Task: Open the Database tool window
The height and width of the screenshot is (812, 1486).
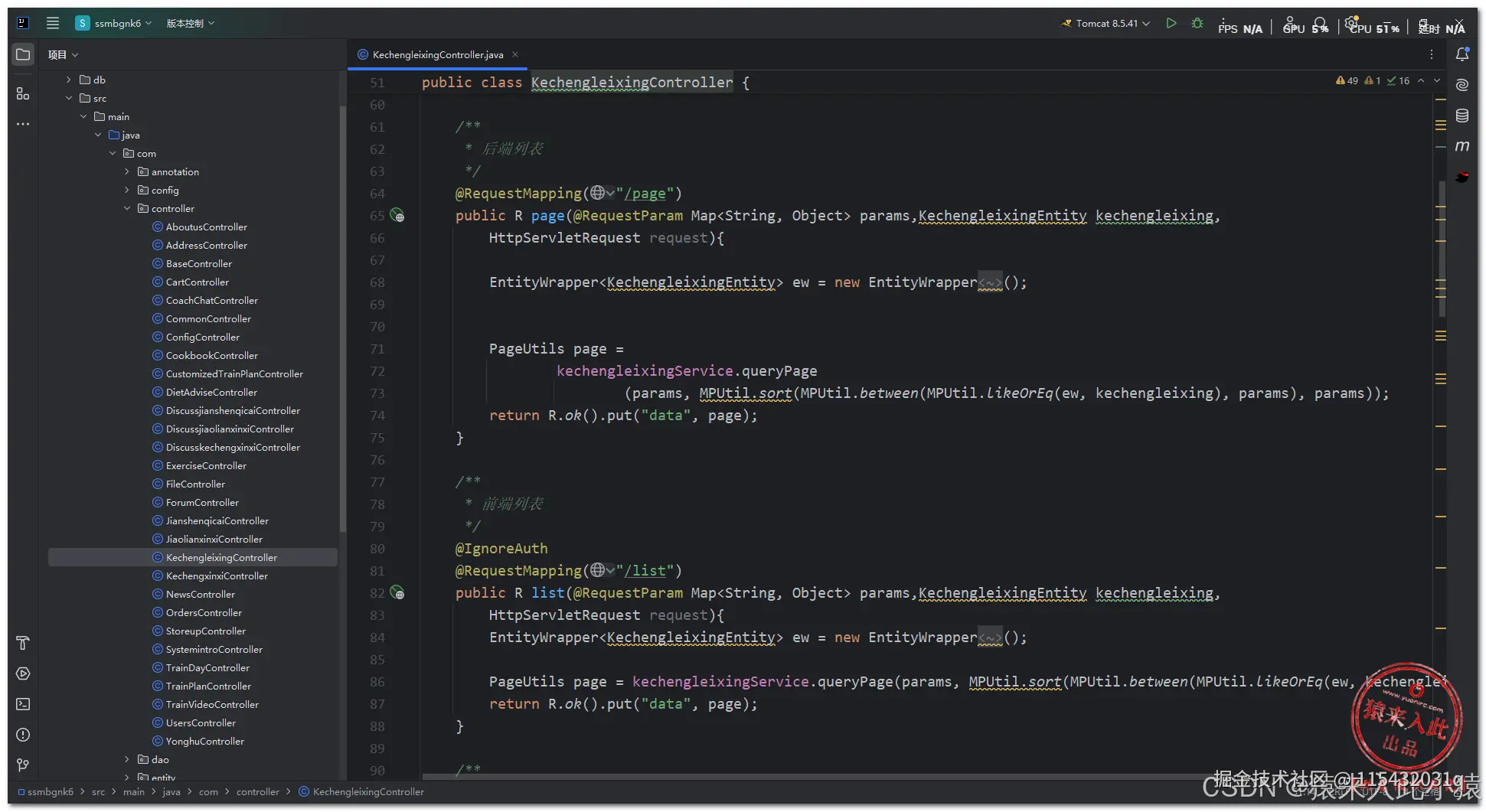Action: click(1462, 116)
